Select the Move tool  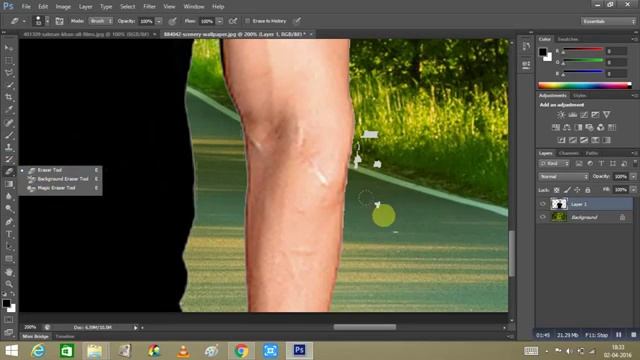click(x=9, y=48)
